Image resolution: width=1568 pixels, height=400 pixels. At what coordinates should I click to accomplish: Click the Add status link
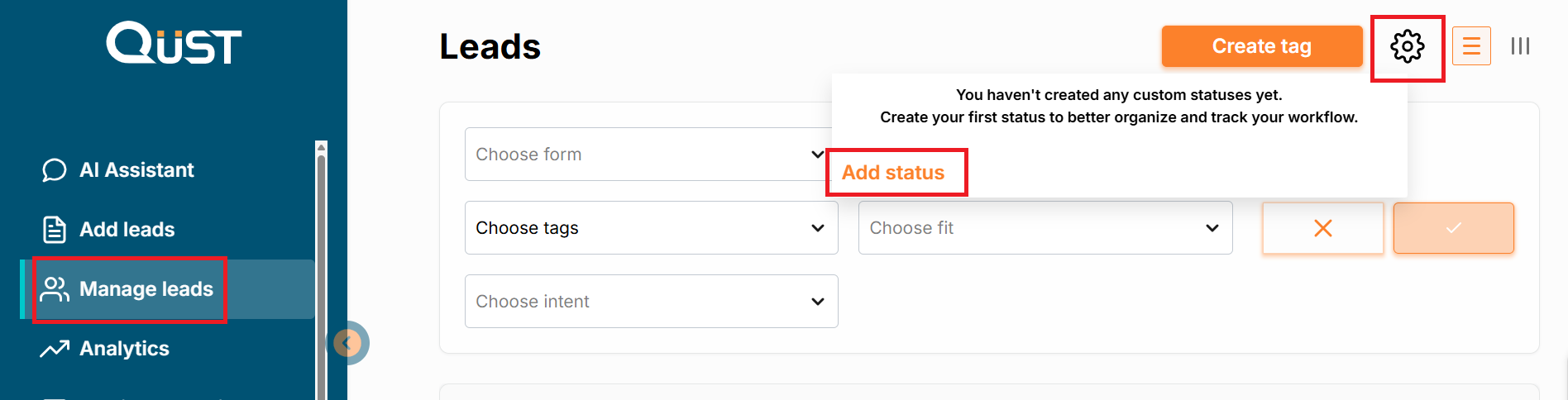[x=893, y=173]
